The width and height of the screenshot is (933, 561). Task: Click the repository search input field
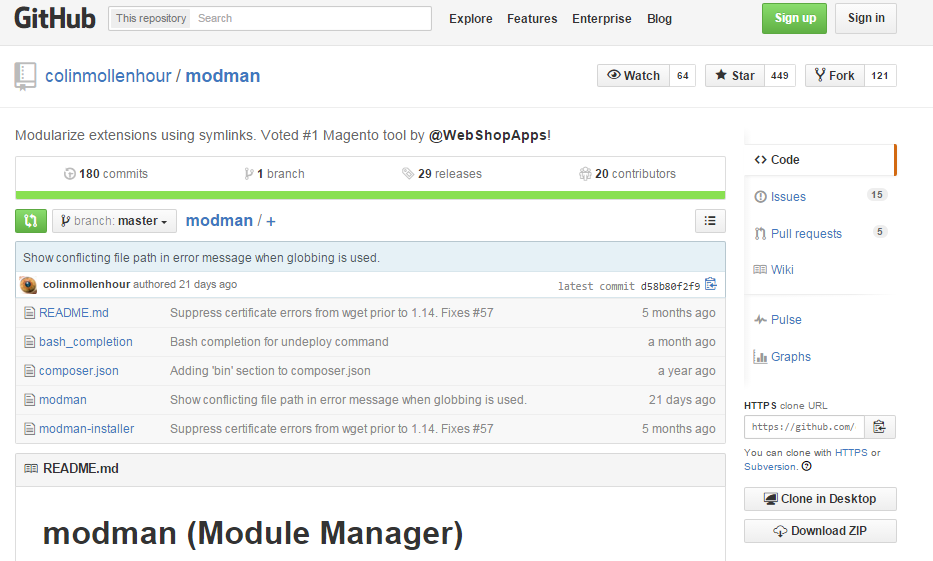click(310, 18)
